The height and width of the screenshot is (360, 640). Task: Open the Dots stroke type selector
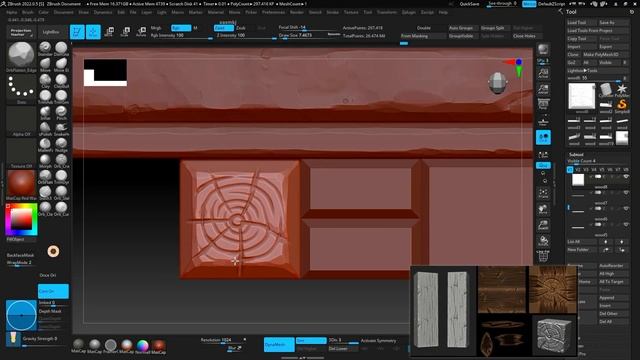coord(21,89)
